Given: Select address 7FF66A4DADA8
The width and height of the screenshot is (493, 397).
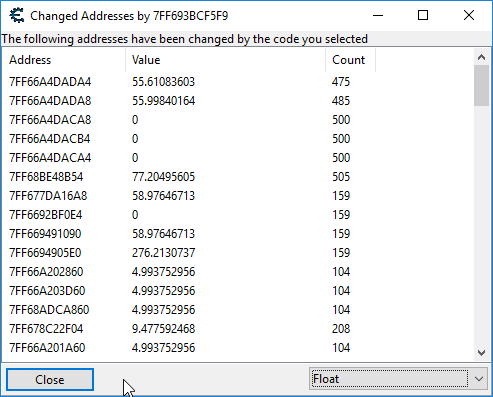Looking at the screenshot, I should tap(50, 101).
